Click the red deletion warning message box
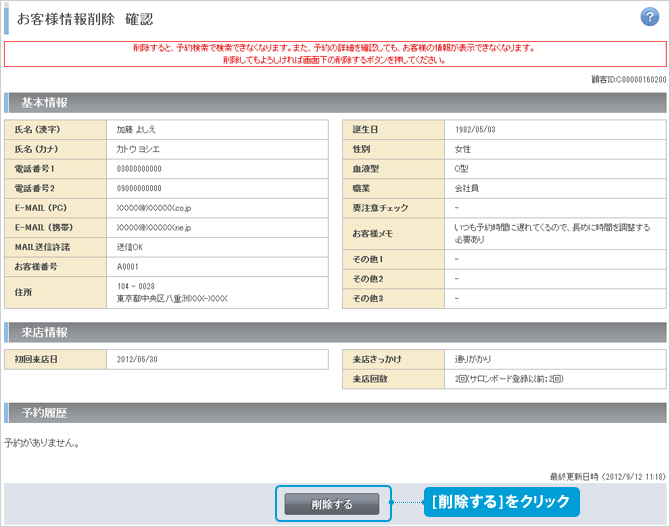This screenshot has width=670, height=527. [335, 54]
